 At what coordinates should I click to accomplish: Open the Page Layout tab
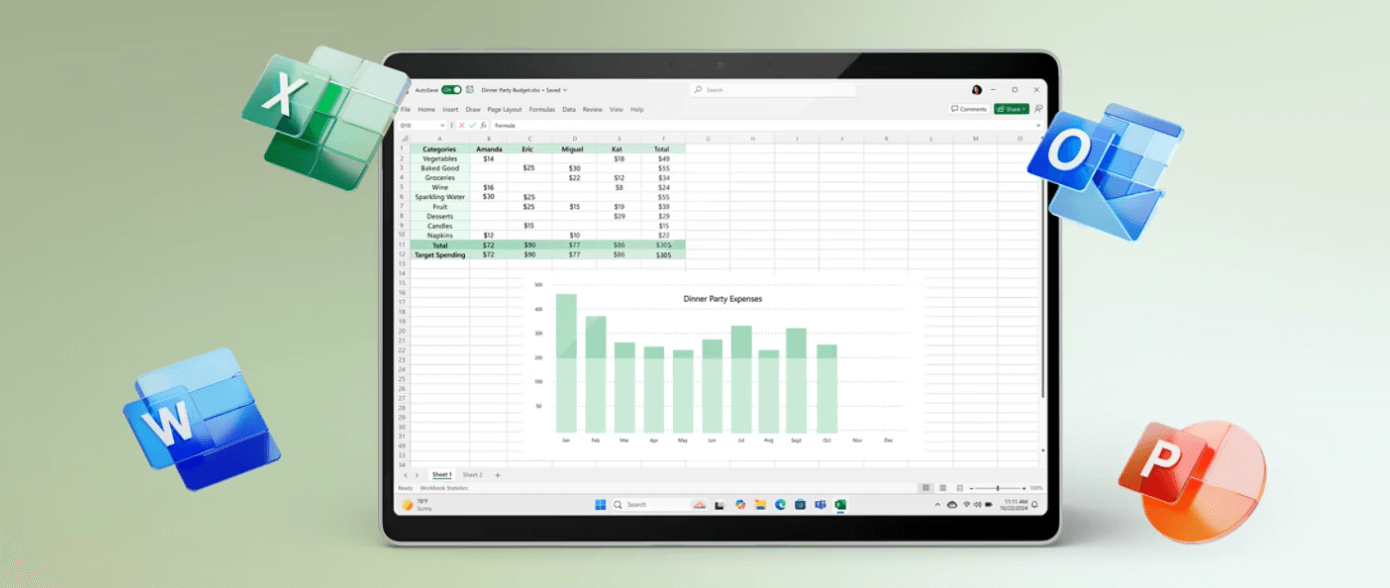click(505, 109)
